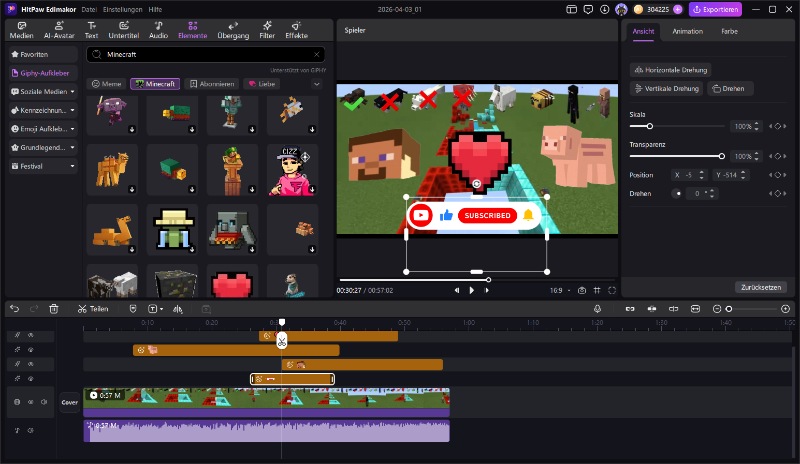The height and width of the screenshot is (464, 800).
Task: Toggle visibility of the main video track
Action: pyautogui.click(x=31, y=402)
